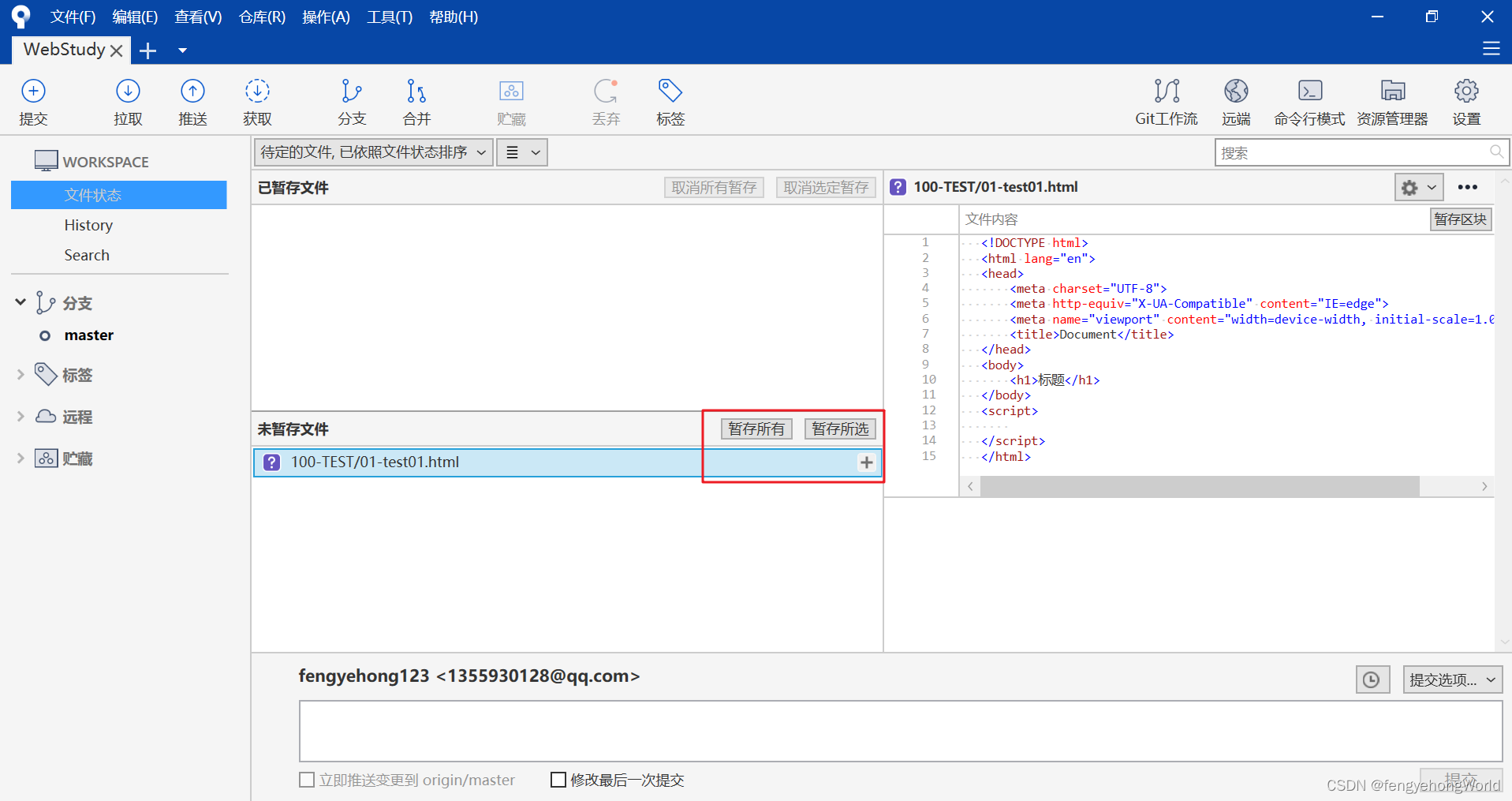Click the clock commit history icon
This screenshot has height=801, width=1512.
(x=1372, y=679)
